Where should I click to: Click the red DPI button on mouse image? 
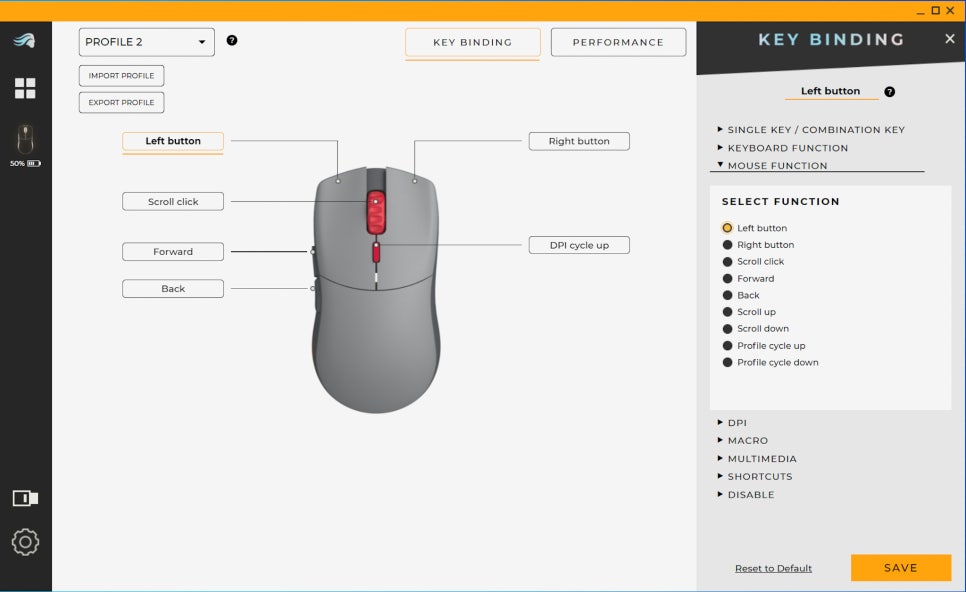(x=376, y=251)
